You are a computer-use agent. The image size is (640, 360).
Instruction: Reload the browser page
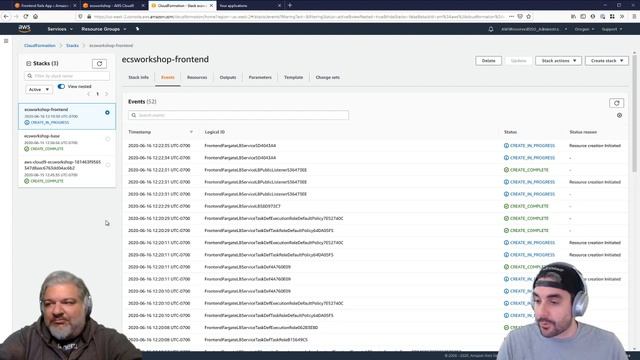click(x=26, y=16)
